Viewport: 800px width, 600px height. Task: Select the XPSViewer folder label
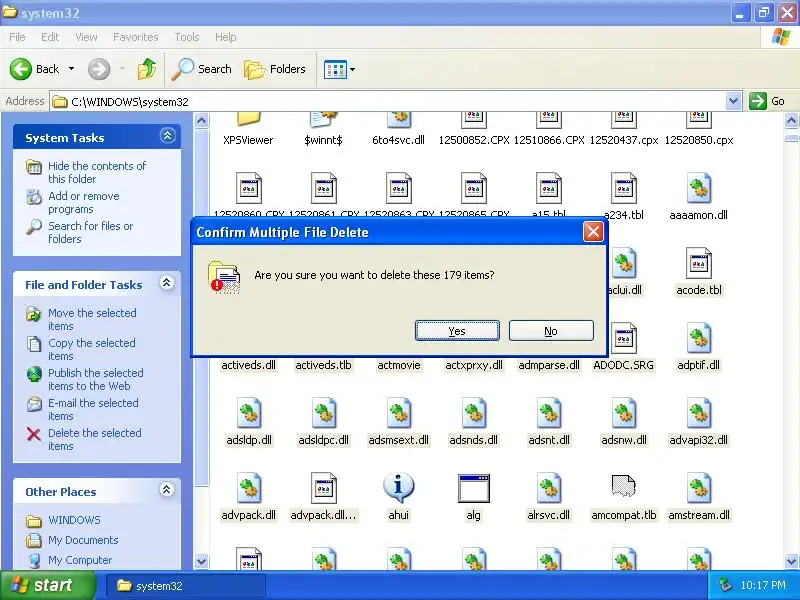click(x=248, y=140)
